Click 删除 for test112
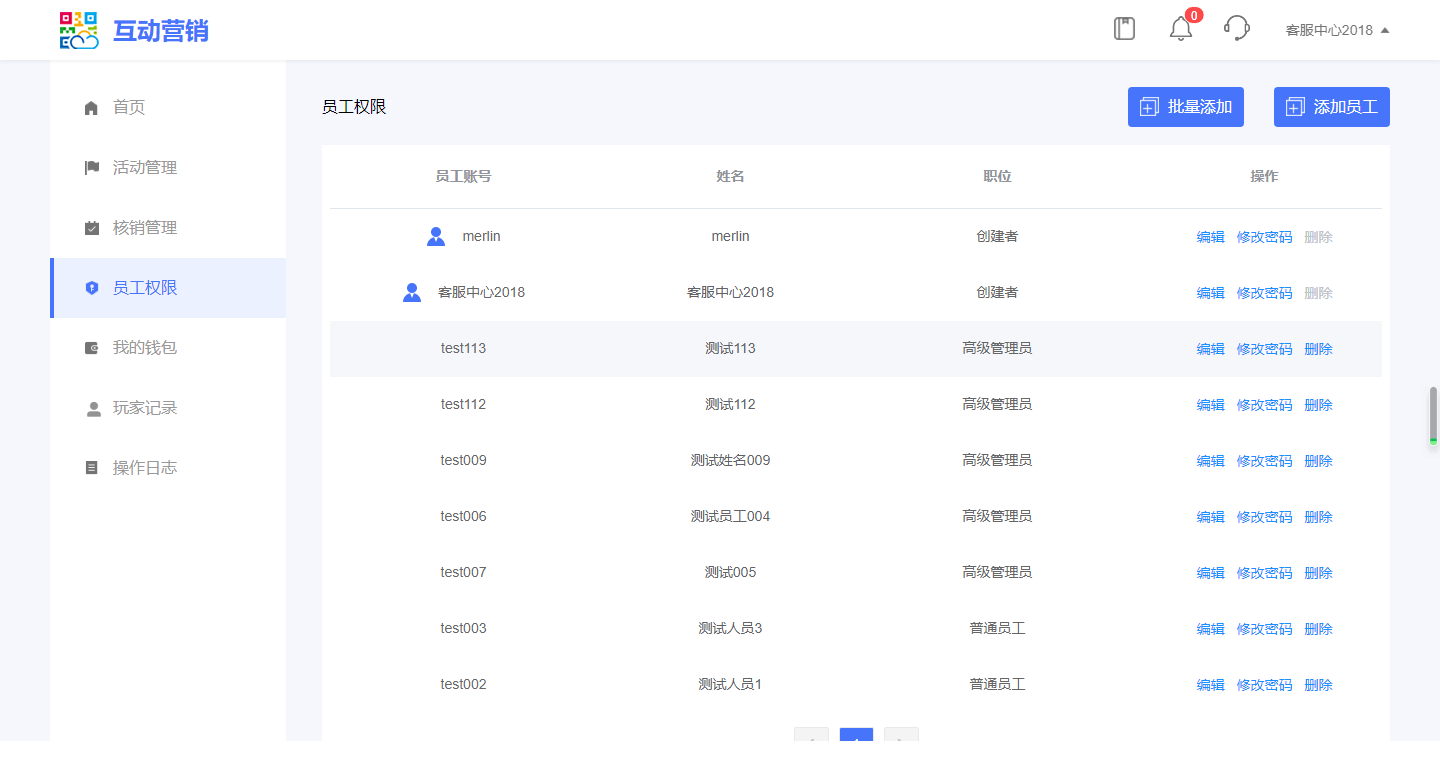1440x757 pixels. tap(1319, 405)
